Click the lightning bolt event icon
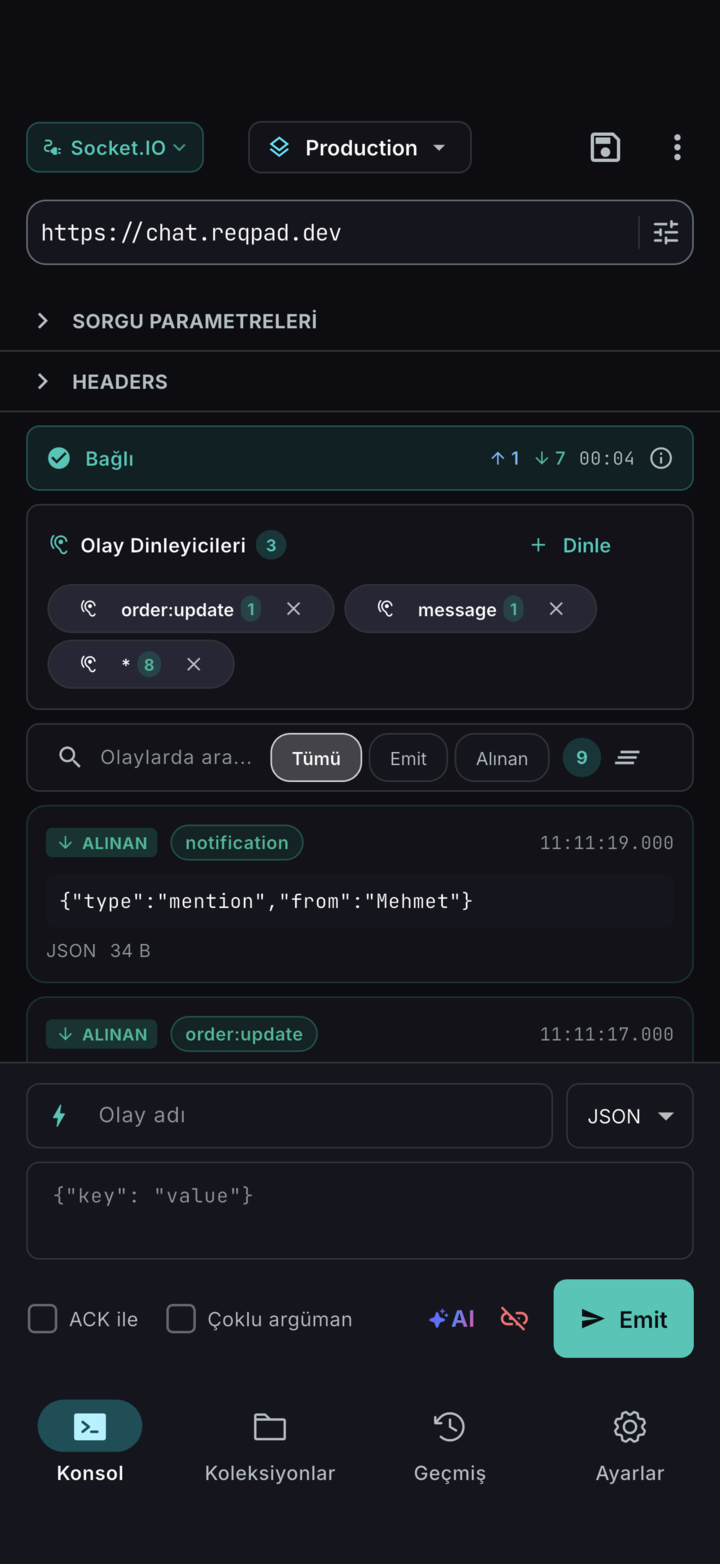720x1564 pixels. tap(59, 1115)
